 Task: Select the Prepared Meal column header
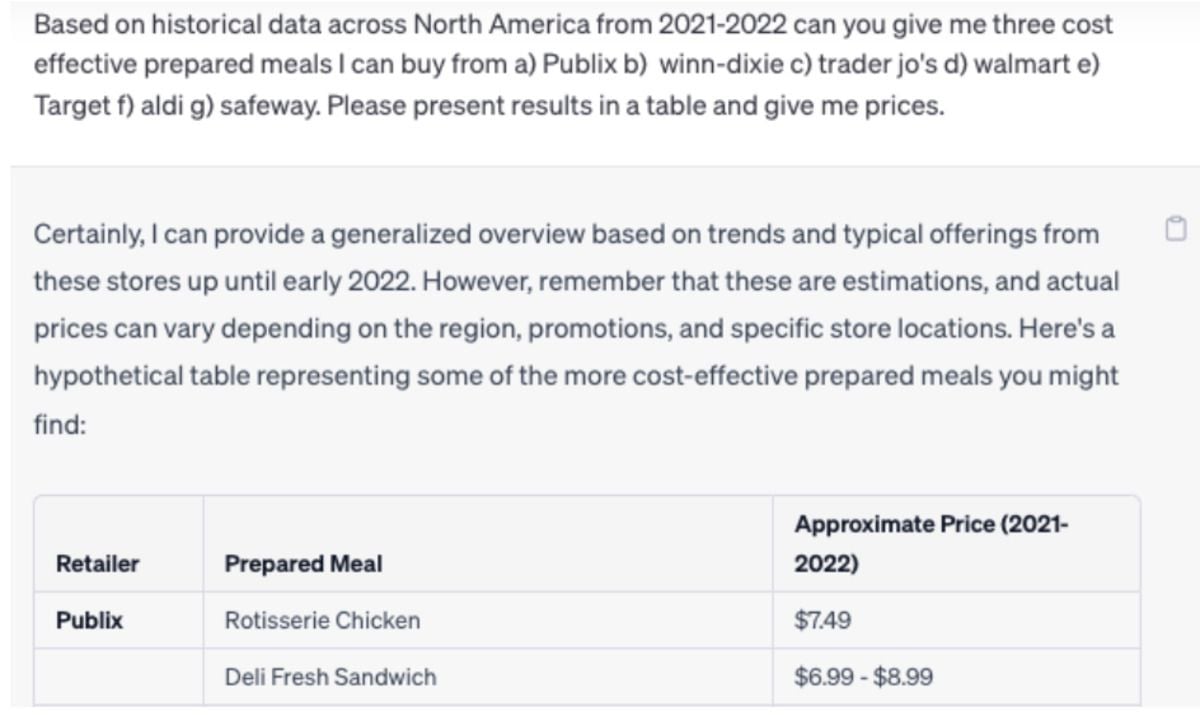tap(303, 564)
